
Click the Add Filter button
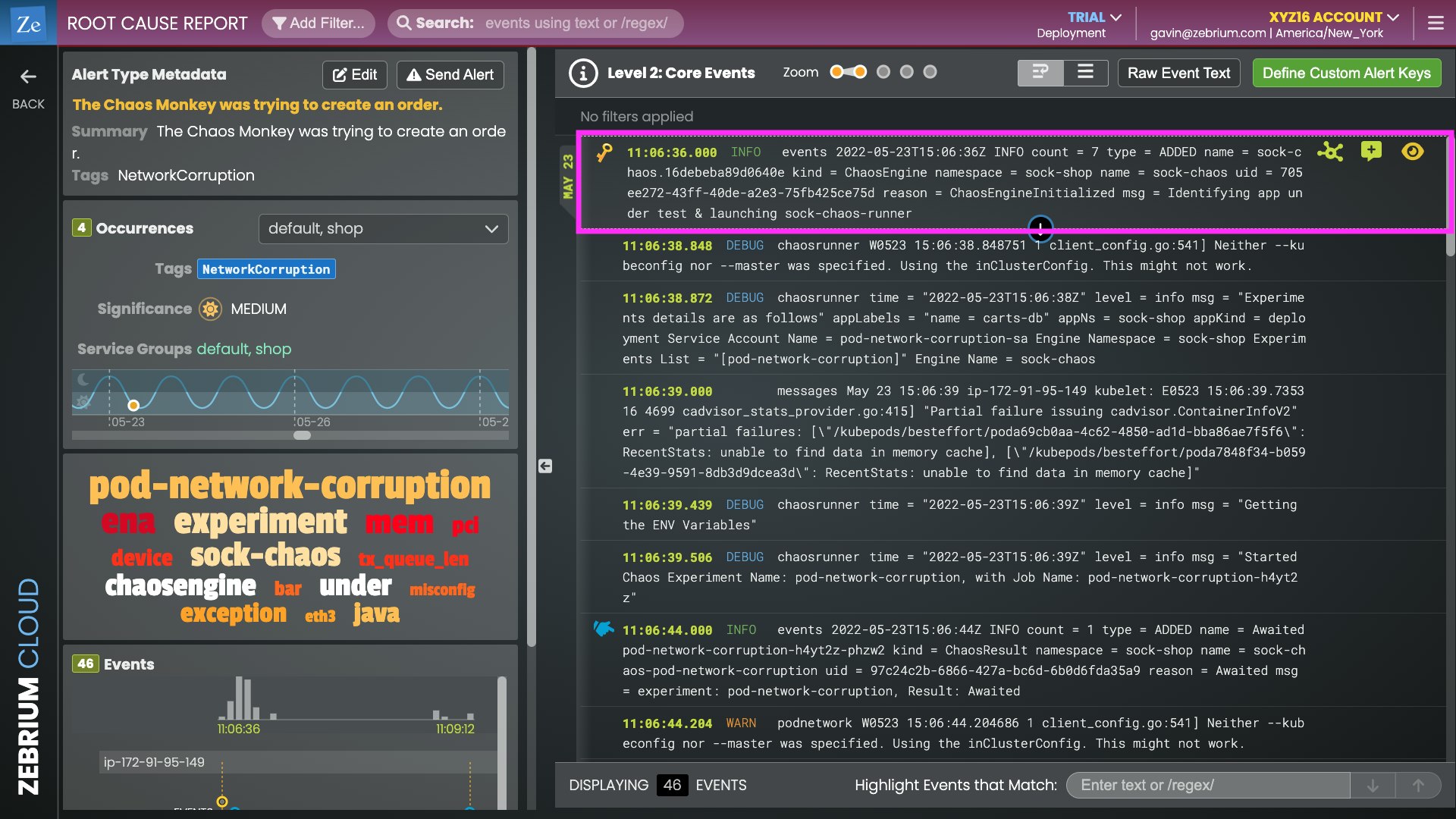click(318, 24)
